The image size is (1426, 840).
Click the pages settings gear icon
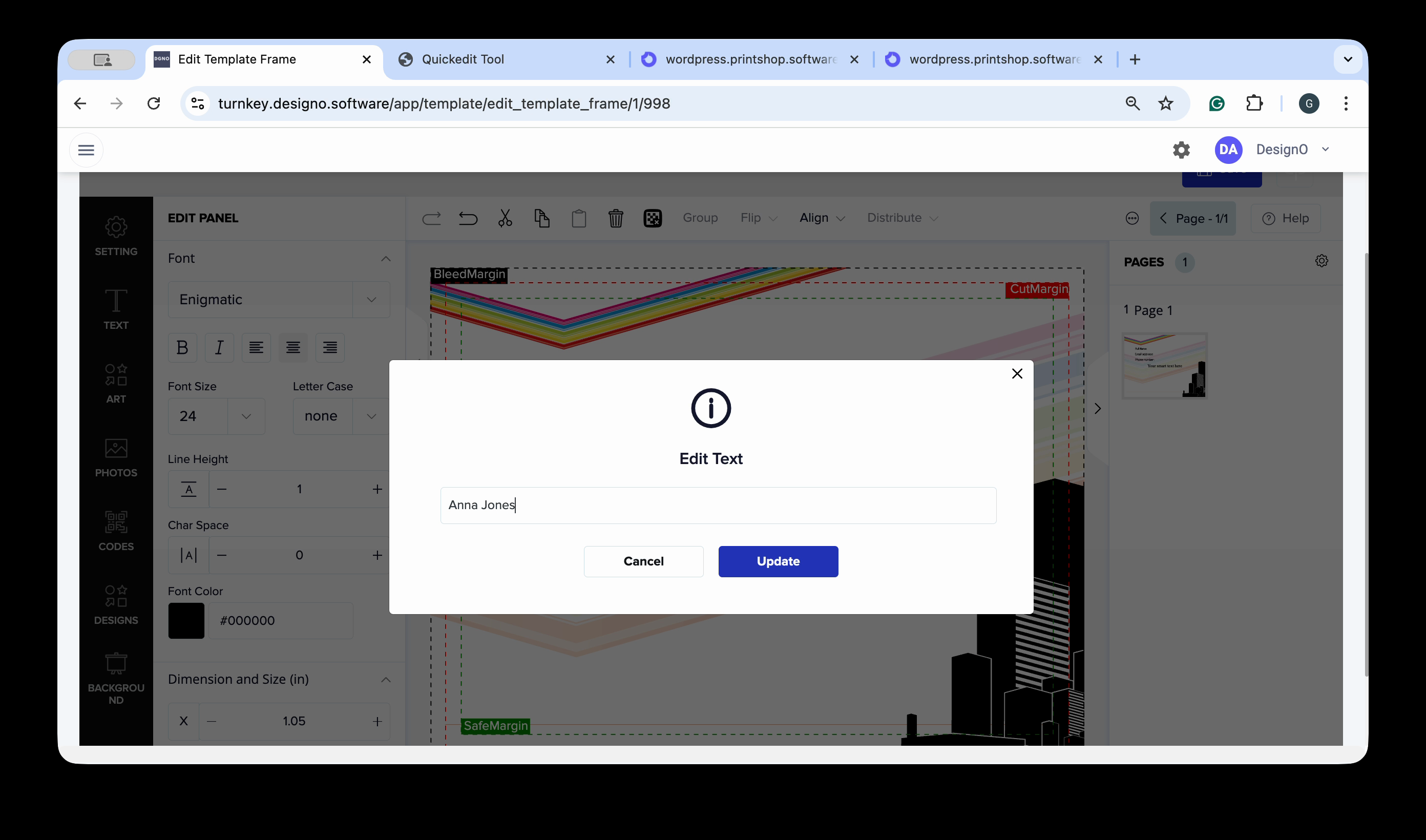(x=1322, y=261)
